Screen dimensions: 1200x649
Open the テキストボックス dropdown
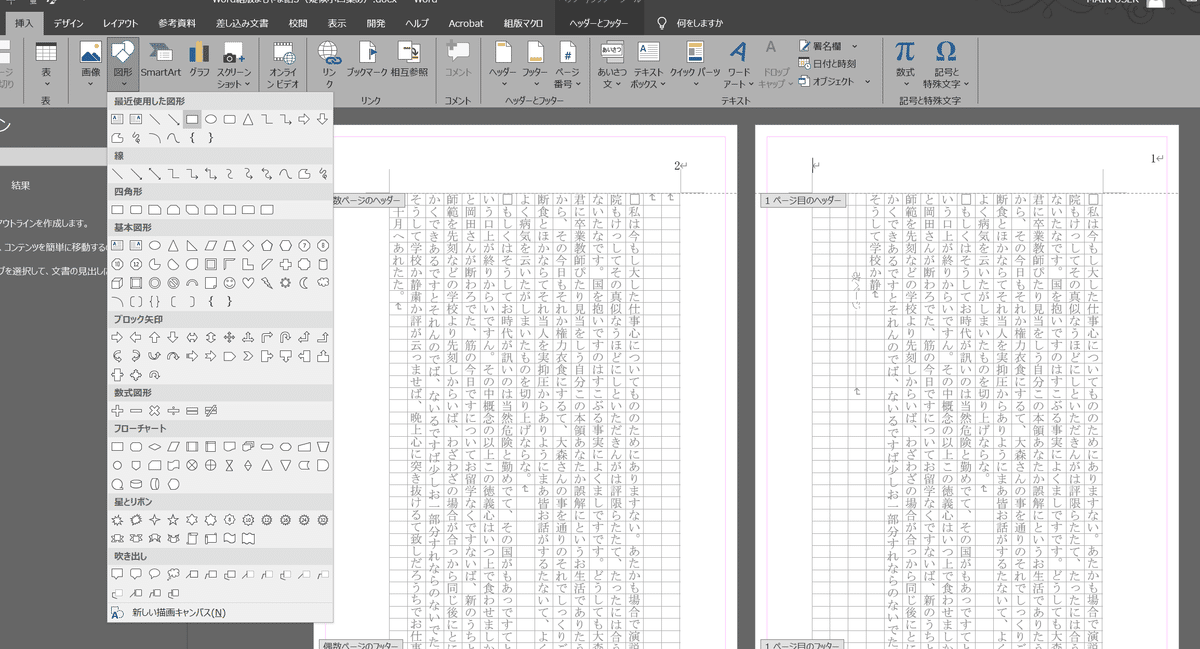pos(648,64)
